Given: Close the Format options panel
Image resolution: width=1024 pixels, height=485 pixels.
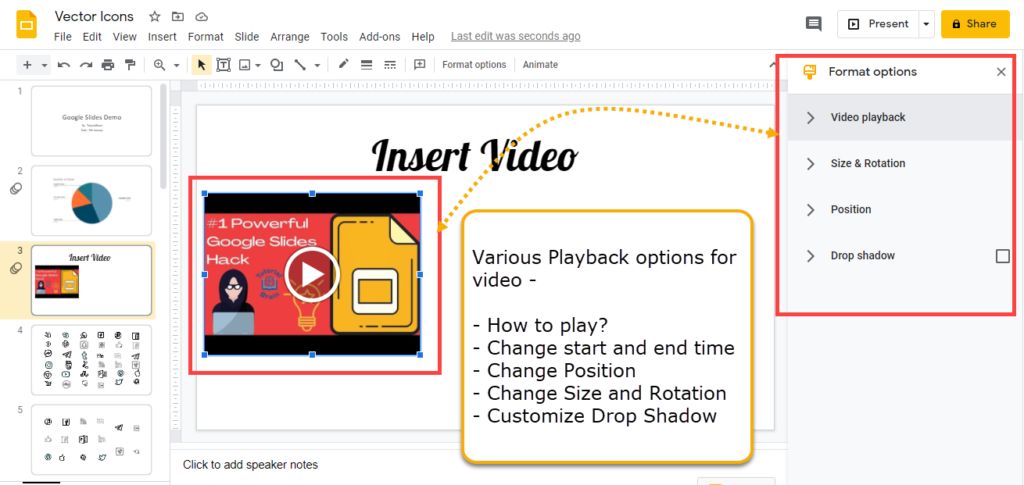Looking at the screenshot, I should (1001, 72).
